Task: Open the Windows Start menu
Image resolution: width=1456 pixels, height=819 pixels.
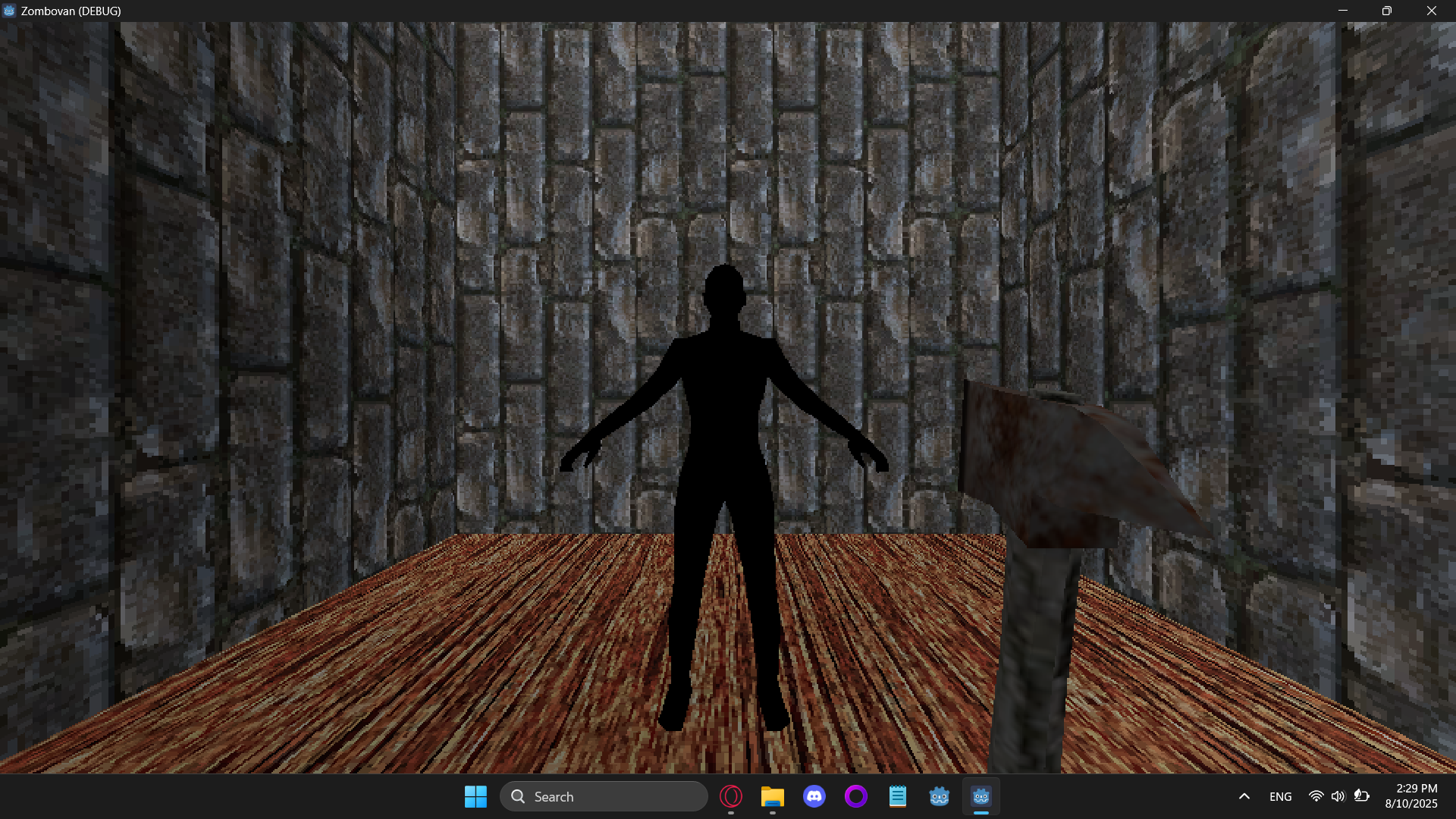Action: [475, 796]
